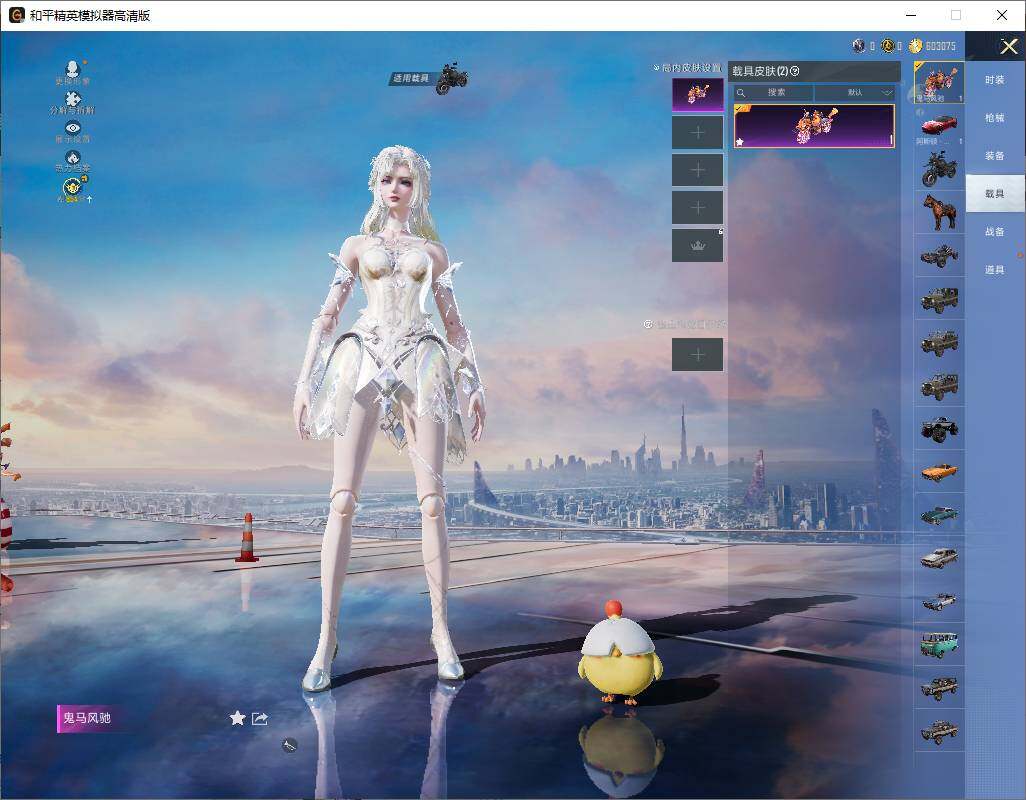Image resolution: width=1026 pixels, height=800 pixels.
Task: Select the teal sedan vehicle
Action: click(x=939, y=515)
